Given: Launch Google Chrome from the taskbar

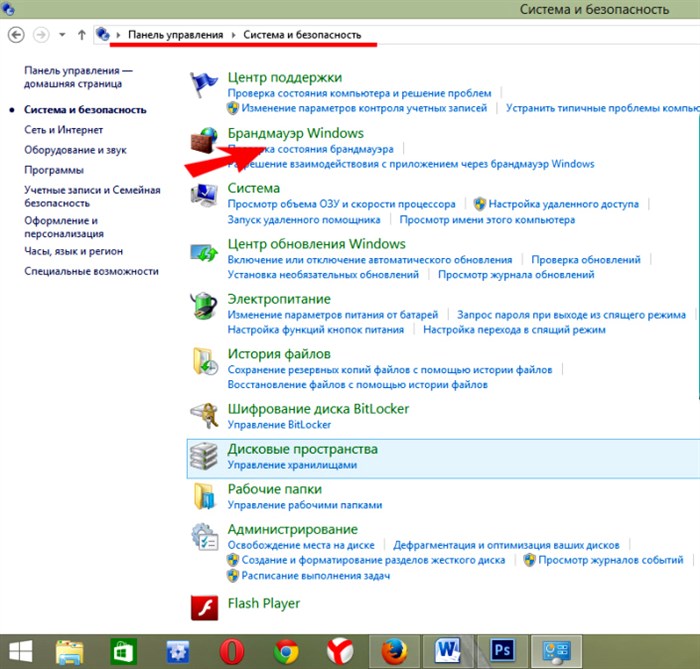Looking at the screenshot, I should click(286, 652).
